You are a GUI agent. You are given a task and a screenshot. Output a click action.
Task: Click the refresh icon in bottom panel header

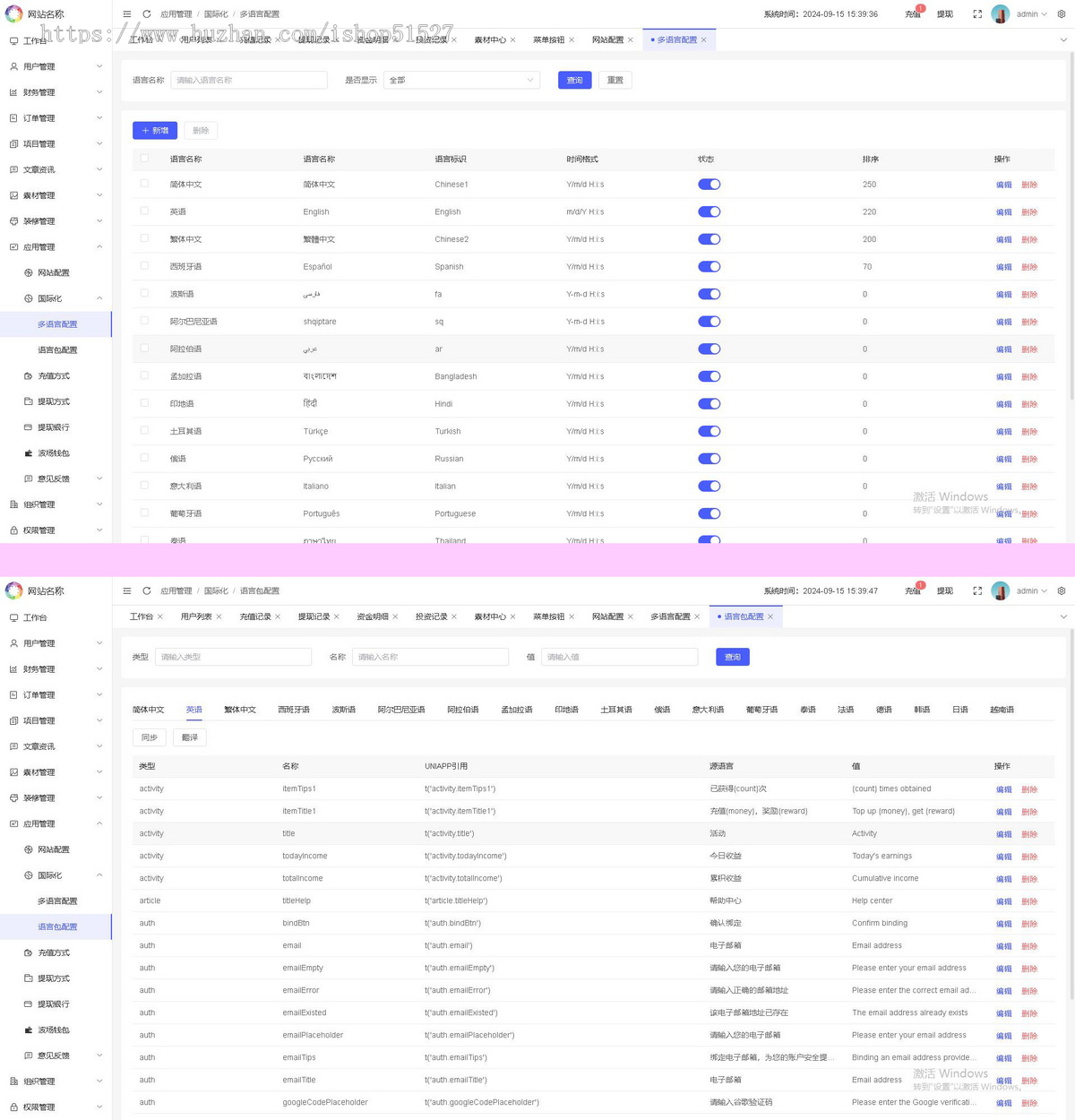click(147, 591)
